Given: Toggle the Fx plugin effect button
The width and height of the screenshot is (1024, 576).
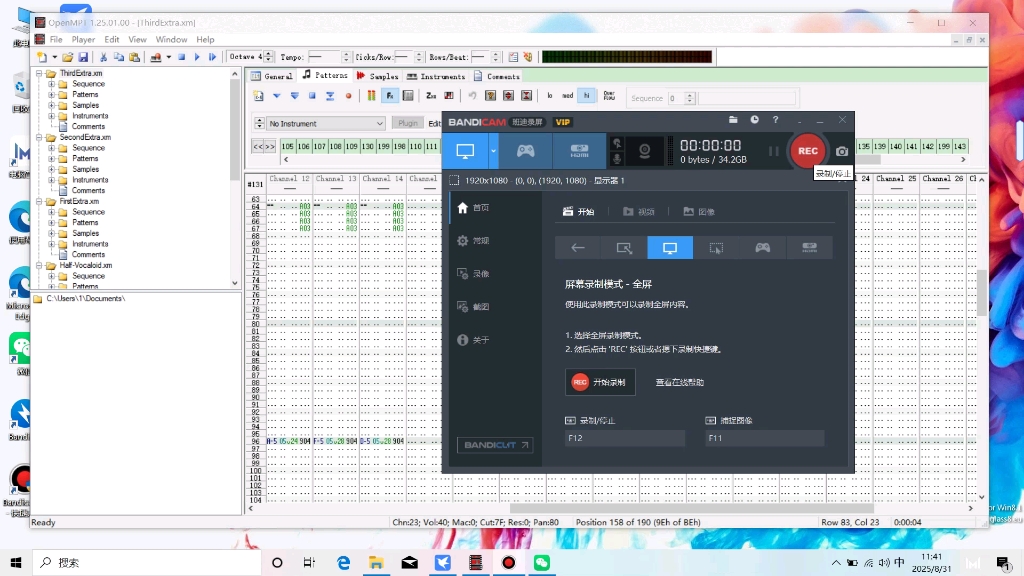Looking at the screenshot, I should click(x=390, y=96).
